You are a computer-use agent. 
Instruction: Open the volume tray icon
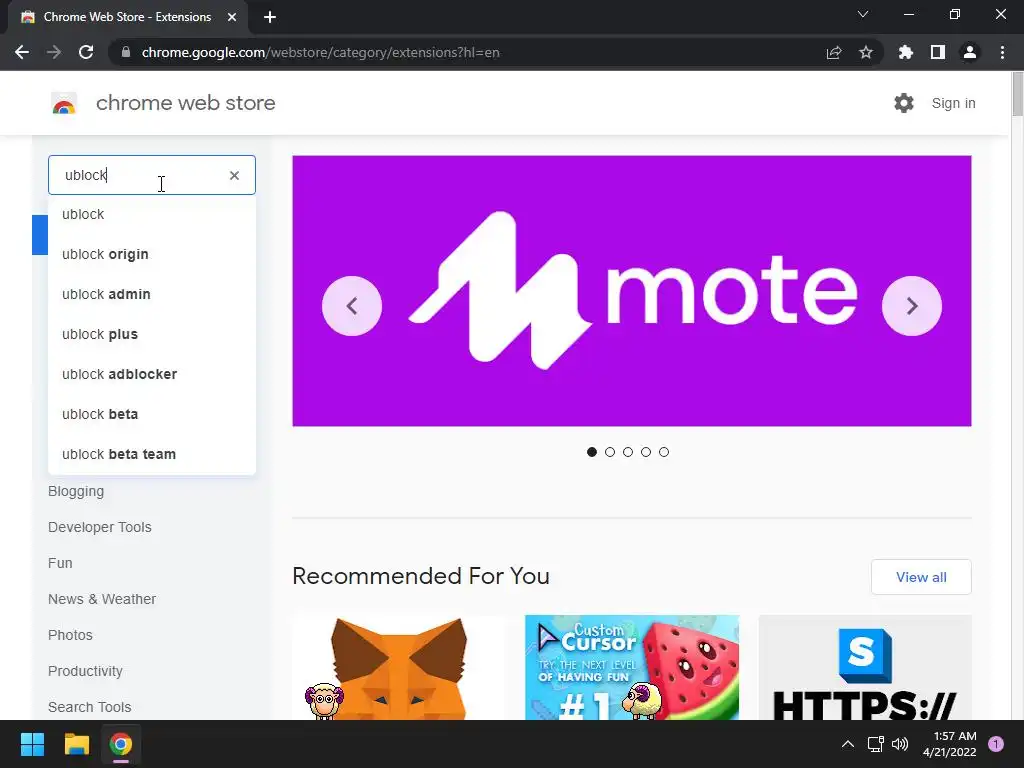900,744
